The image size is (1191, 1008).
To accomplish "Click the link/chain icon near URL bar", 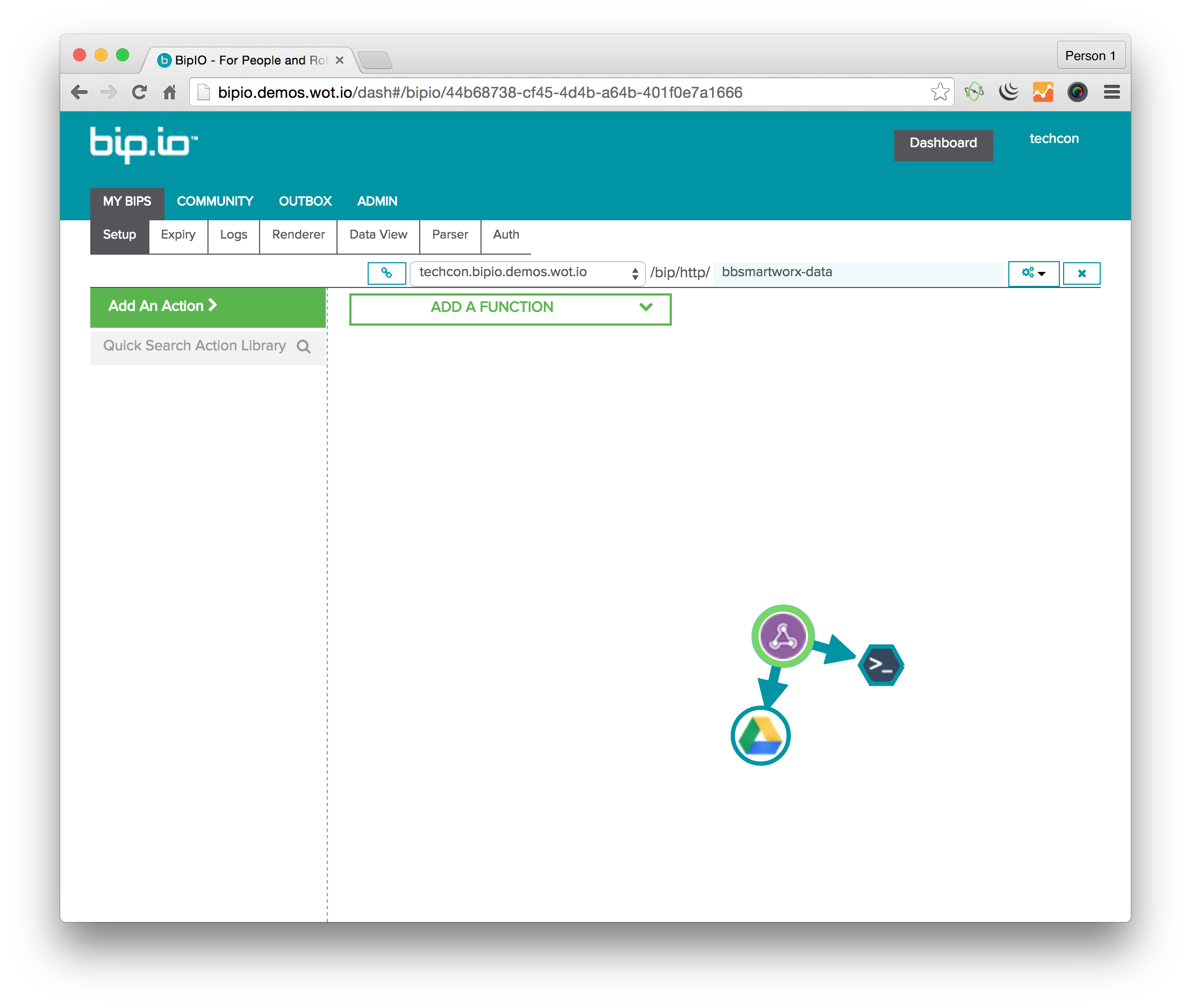I will pyautogui.click(x=387, y=272).
